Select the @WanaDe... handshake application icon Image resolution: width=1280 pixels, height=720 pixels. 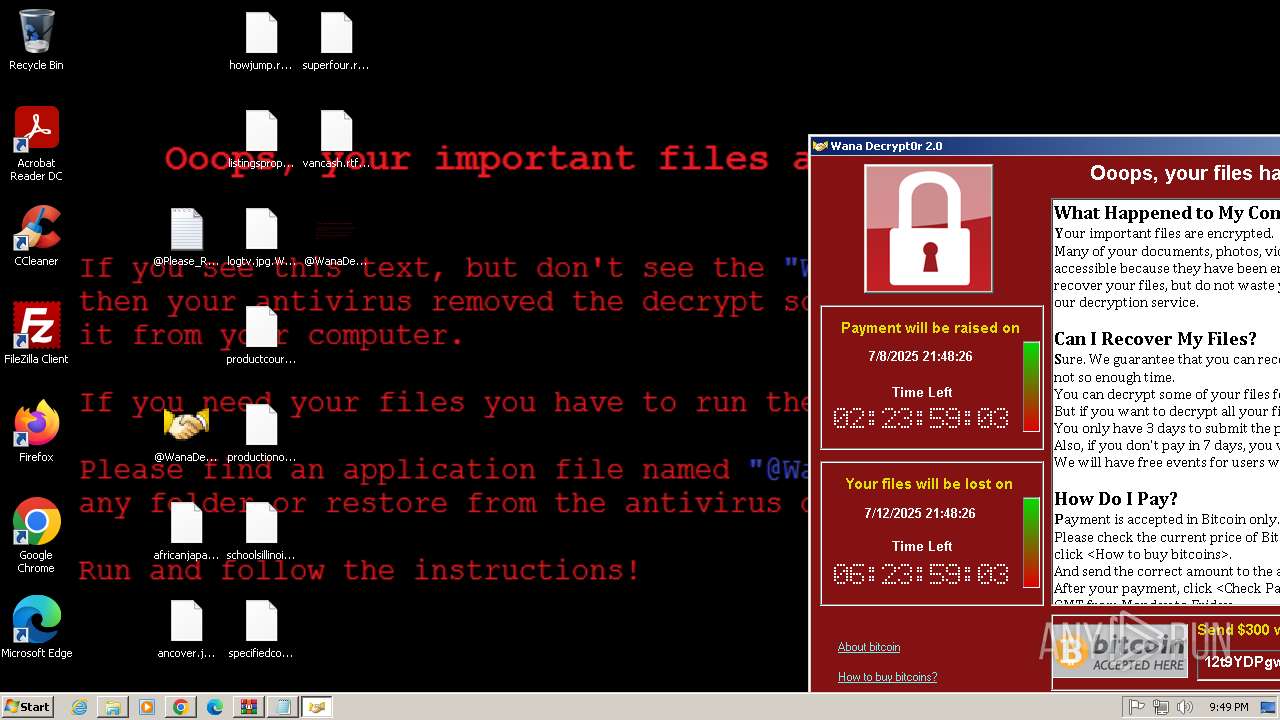click(186, 434)
